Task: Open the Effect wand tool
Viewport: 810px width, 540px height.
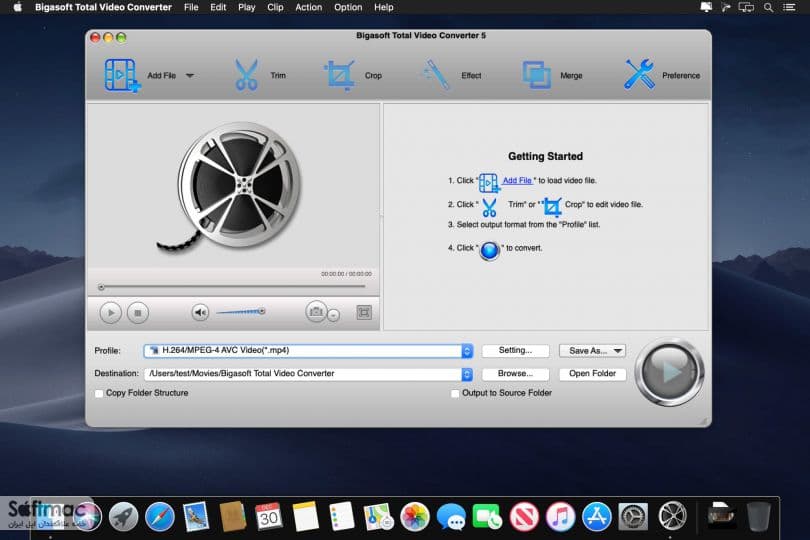Action: (436, 75)
